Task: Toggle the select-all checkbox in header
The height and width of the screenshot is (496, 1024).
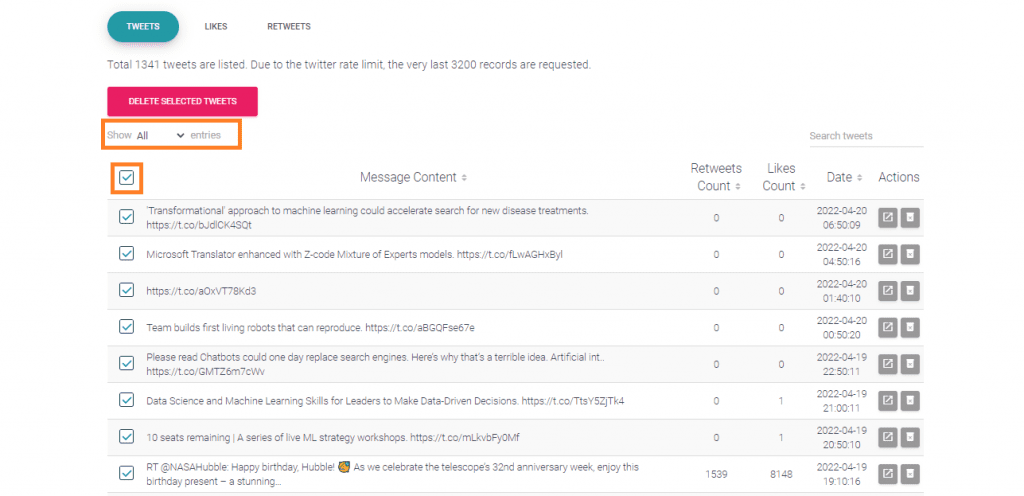Action: coord(127,178)
